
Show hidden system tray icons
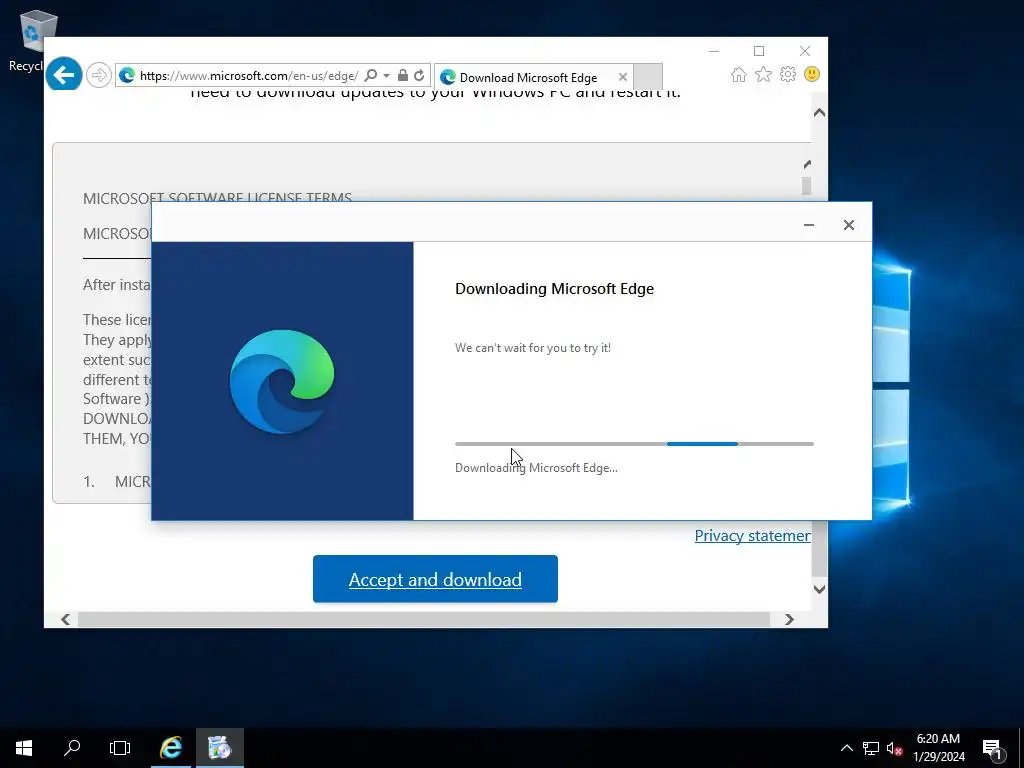click(x=846, y=748)
